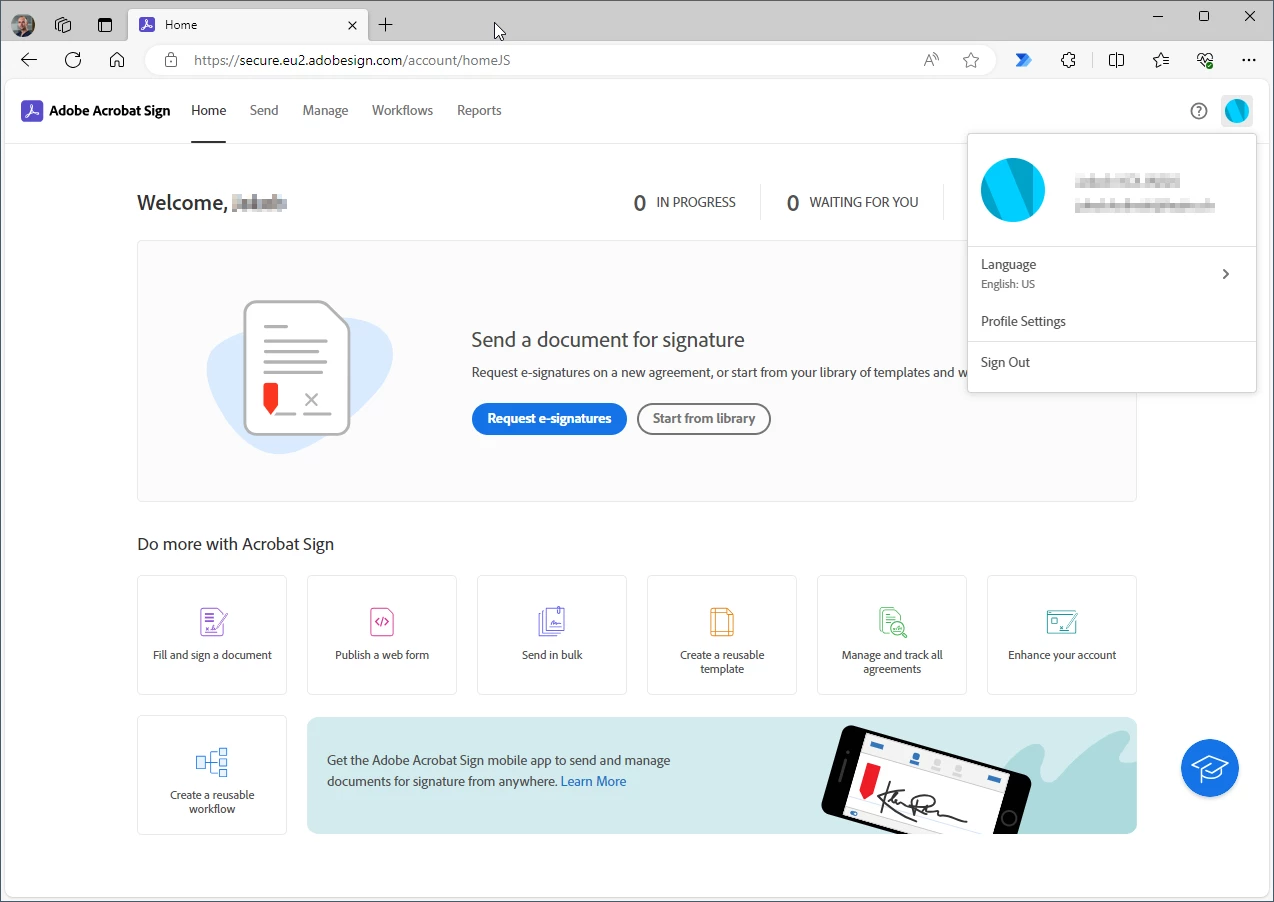Open the Favorites list icon

click(1161, 60)
